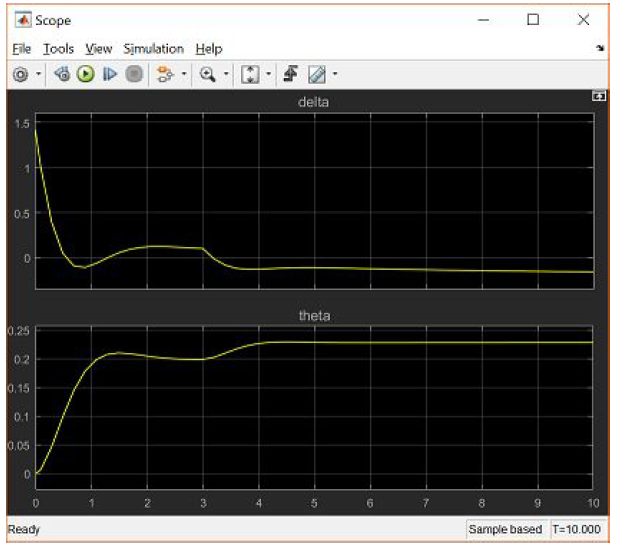Open the Simulation menu
617x547 pixels.
click(x=153, y=48)
